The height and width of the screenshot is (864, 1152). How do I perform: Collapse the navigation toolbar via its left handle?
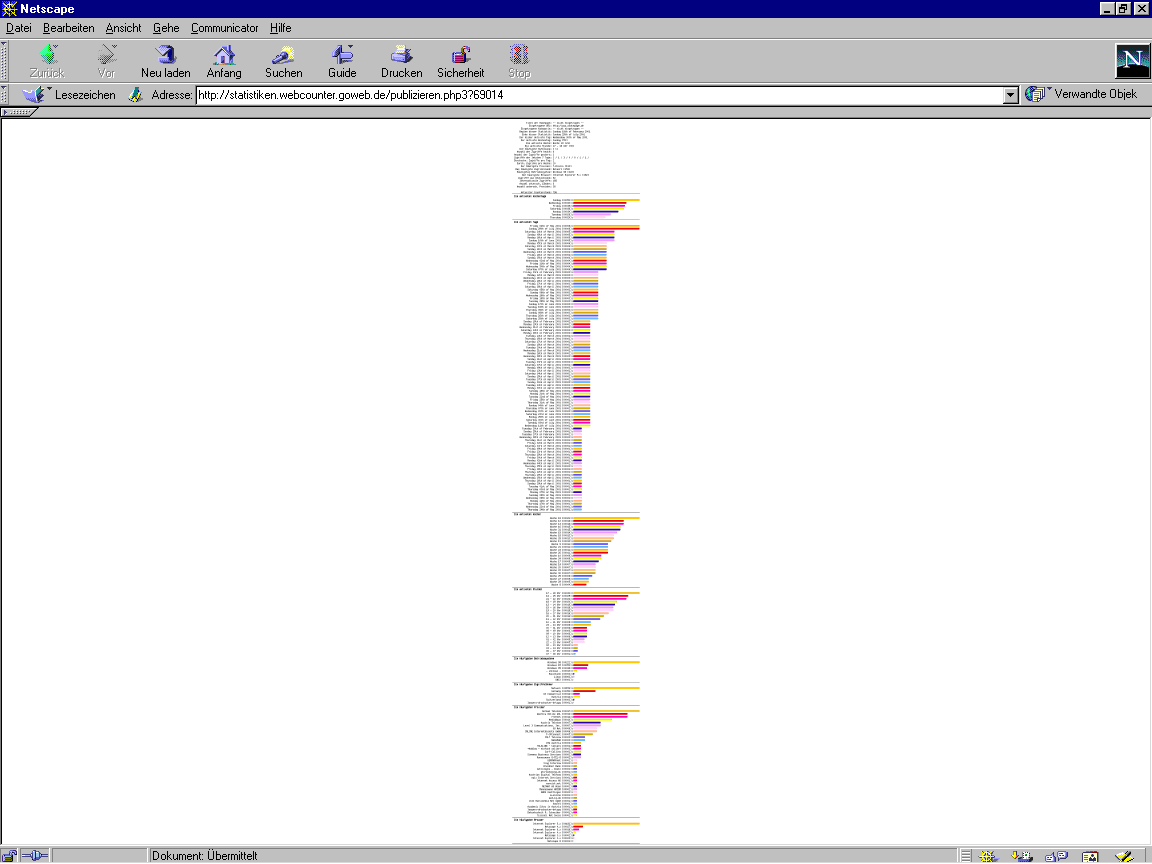tap(4, 61)
